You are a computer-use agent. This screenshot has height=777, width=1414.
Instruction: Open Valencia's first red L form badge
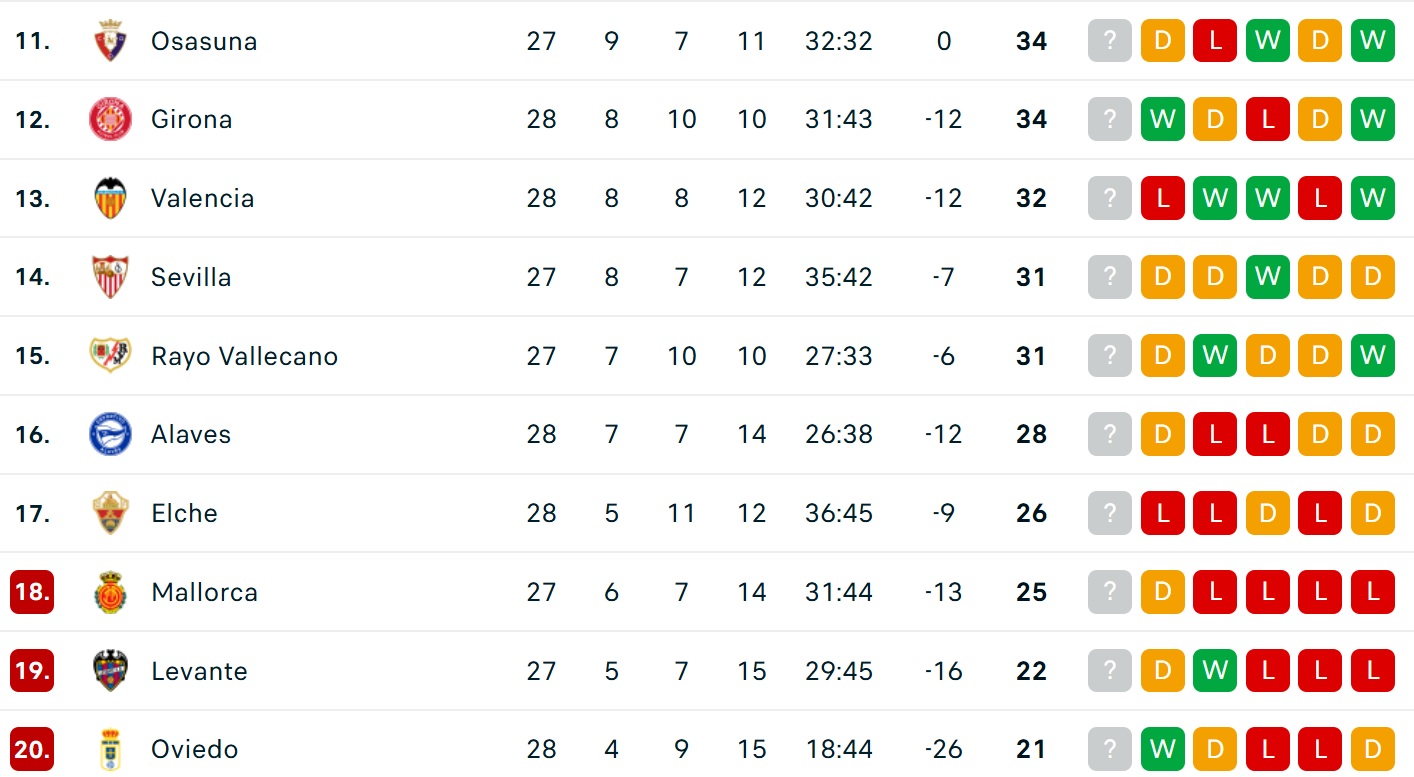click(x=1162, y=198)
